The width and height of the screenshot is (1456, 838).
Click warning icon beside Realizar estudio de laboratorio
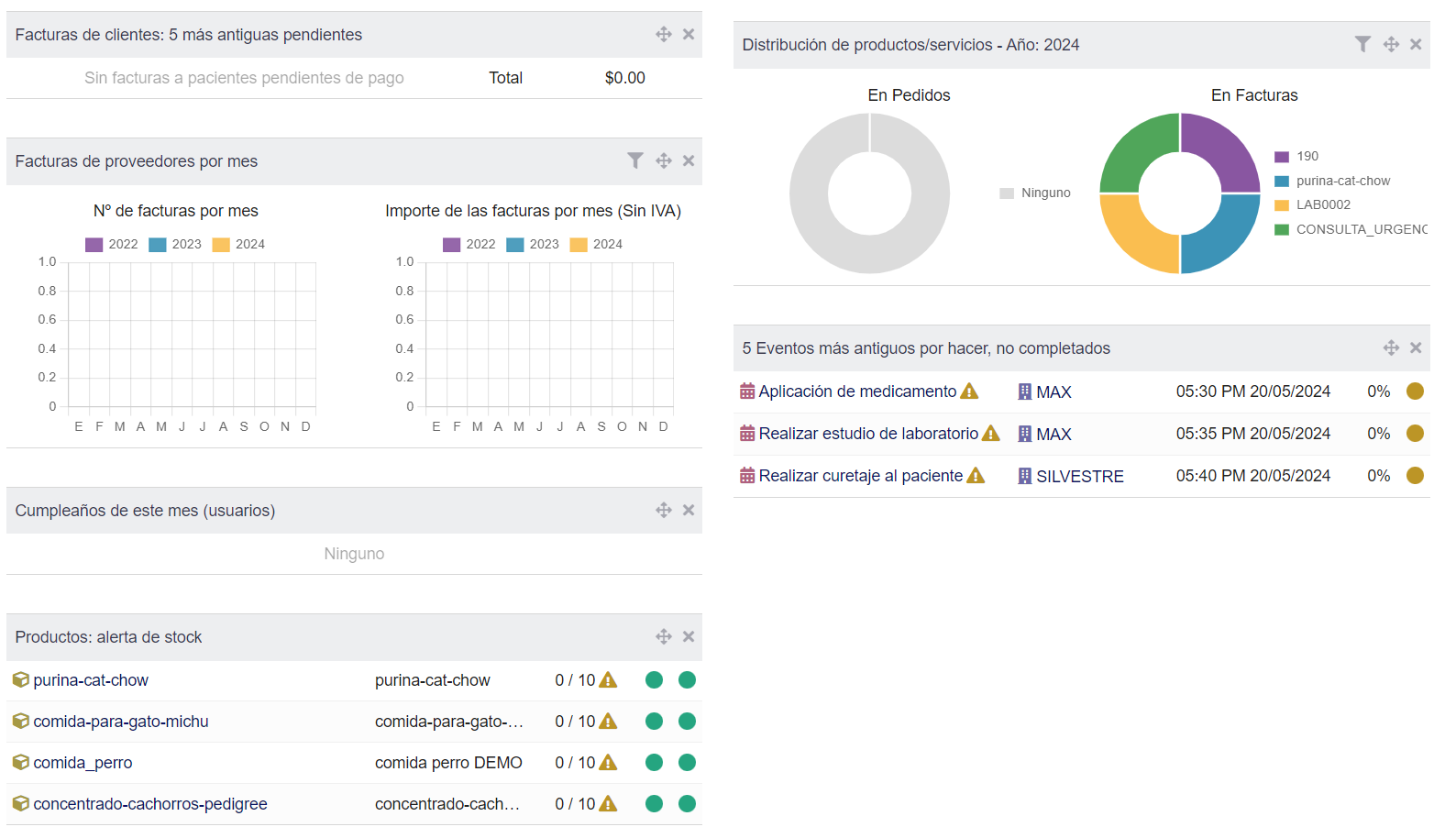(991, 434)
